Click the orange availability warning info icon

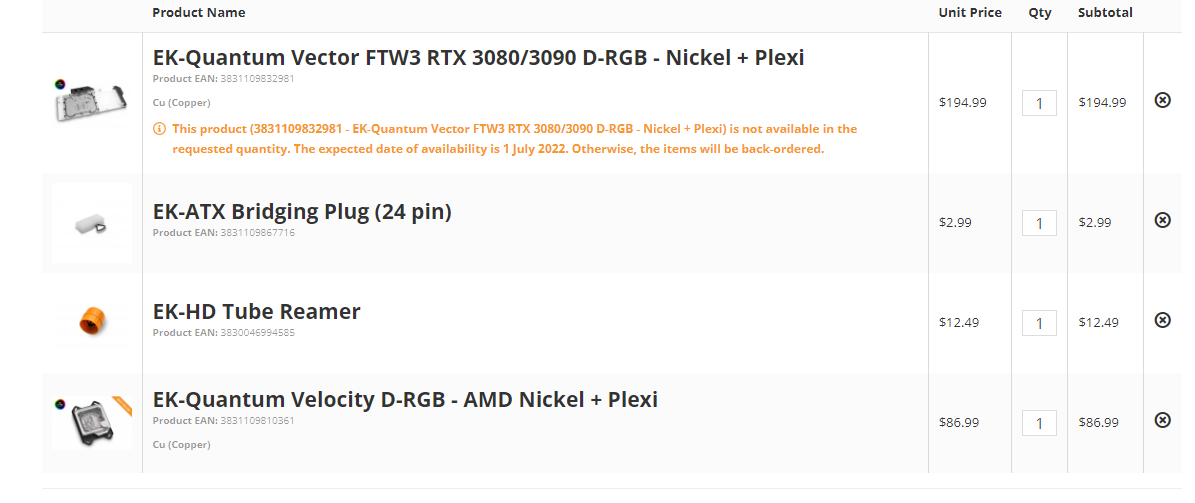click(x=159, y=129)
